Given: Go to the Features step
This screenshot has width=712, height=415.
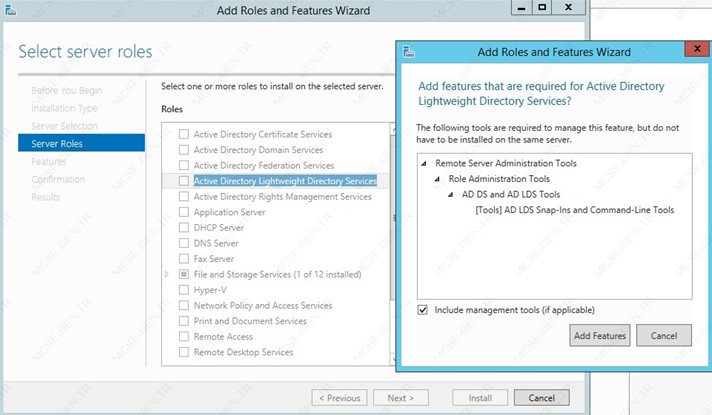Looking at the screenshot, I should tap(49, 161).
